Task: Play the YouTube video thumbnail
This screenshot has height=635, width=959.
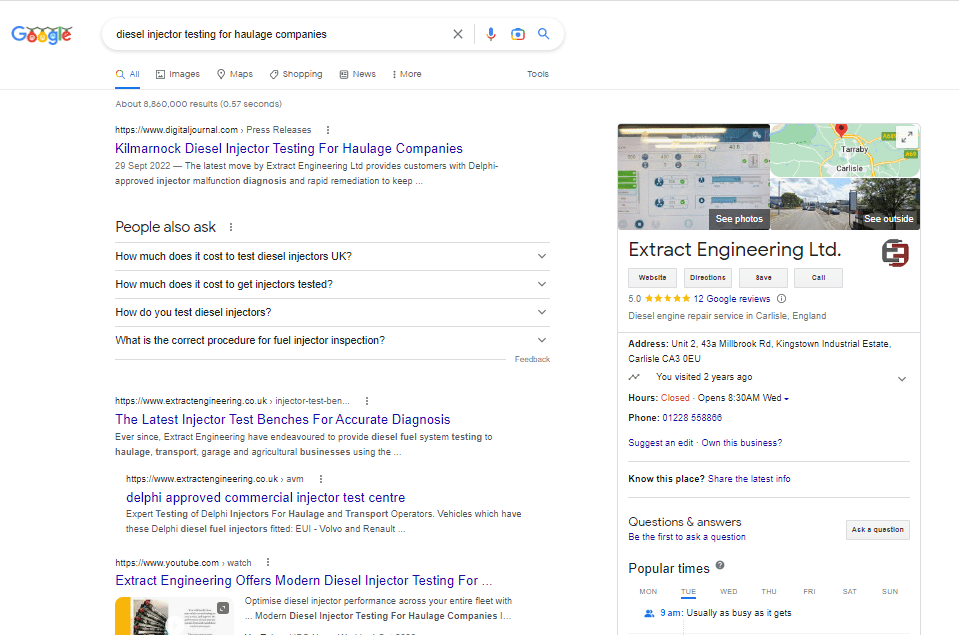Action: pyautogui.click(x=174, y=616)
